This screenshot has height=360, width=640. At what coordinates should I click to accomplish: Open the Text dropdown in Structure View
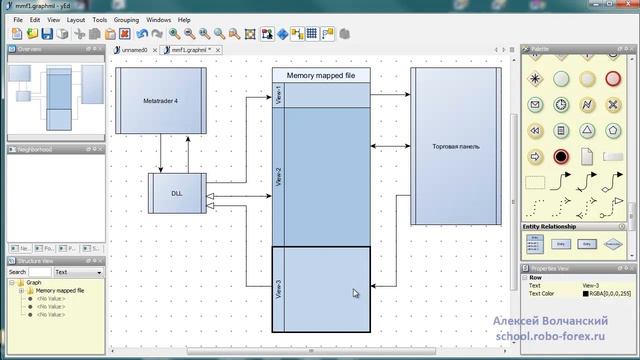point(78,272)
